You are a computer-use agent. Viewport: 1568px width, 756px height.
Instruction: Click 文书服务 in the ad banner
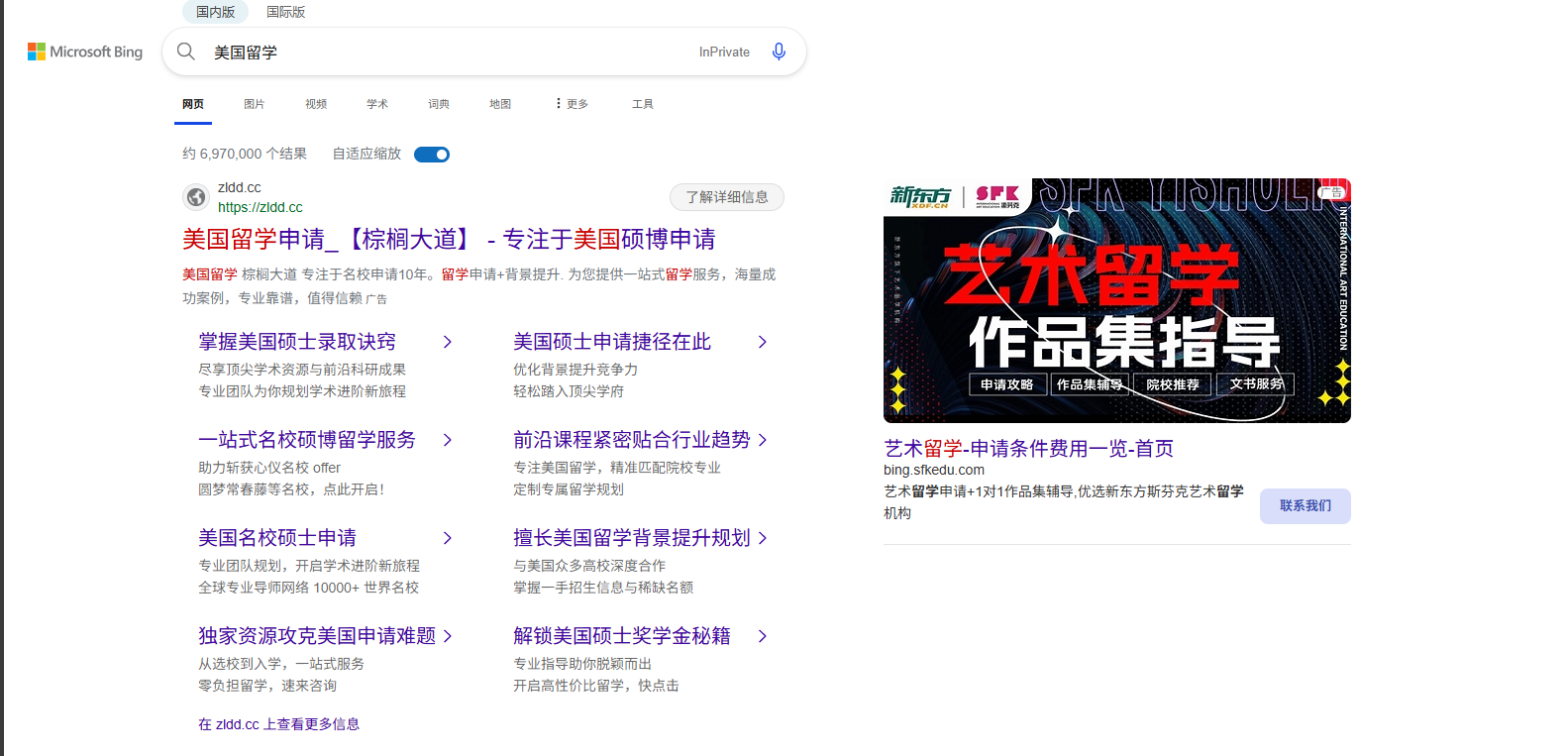tap(1255, 384)
